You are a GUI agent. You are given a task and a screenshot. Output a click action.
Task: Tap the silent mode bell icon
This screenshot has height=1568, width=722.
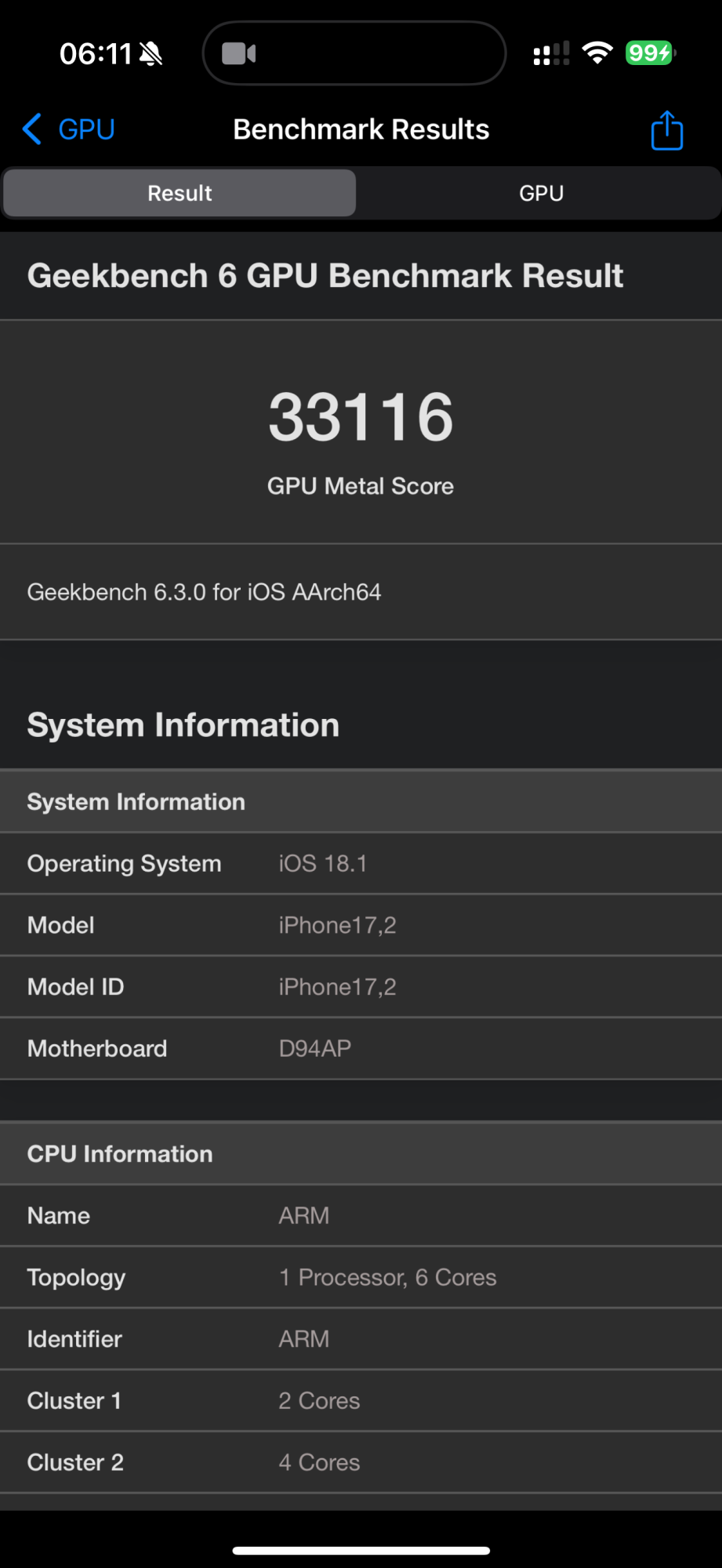point(151,54)
